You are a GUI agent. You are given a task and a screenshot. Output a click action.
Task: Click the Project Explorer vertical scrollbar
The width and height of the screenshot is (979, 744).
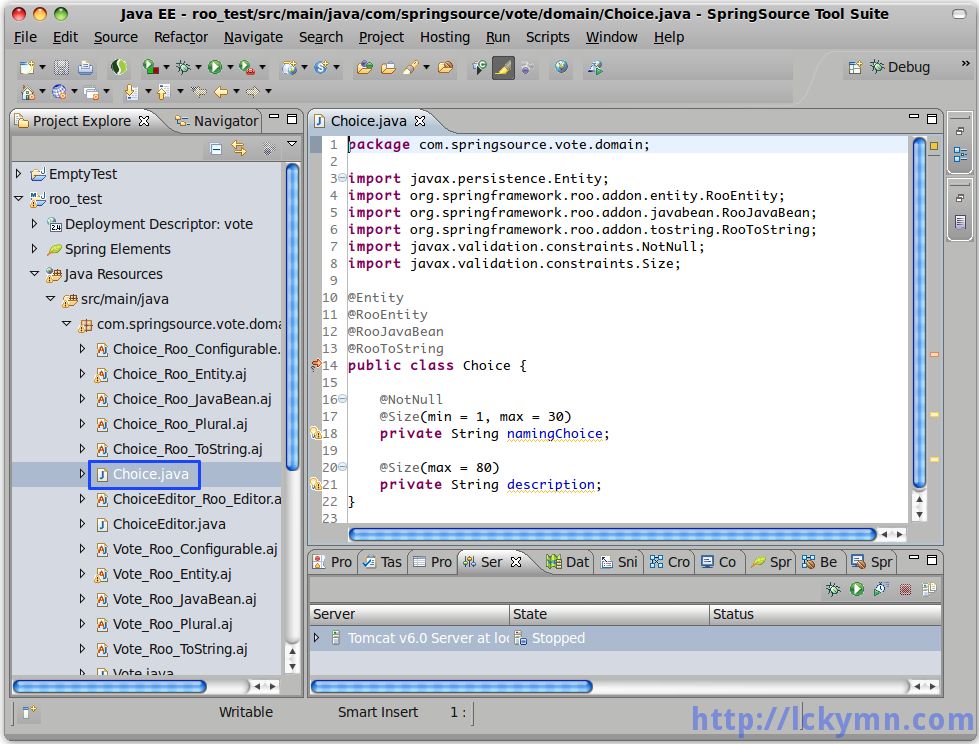pos(292,315)
